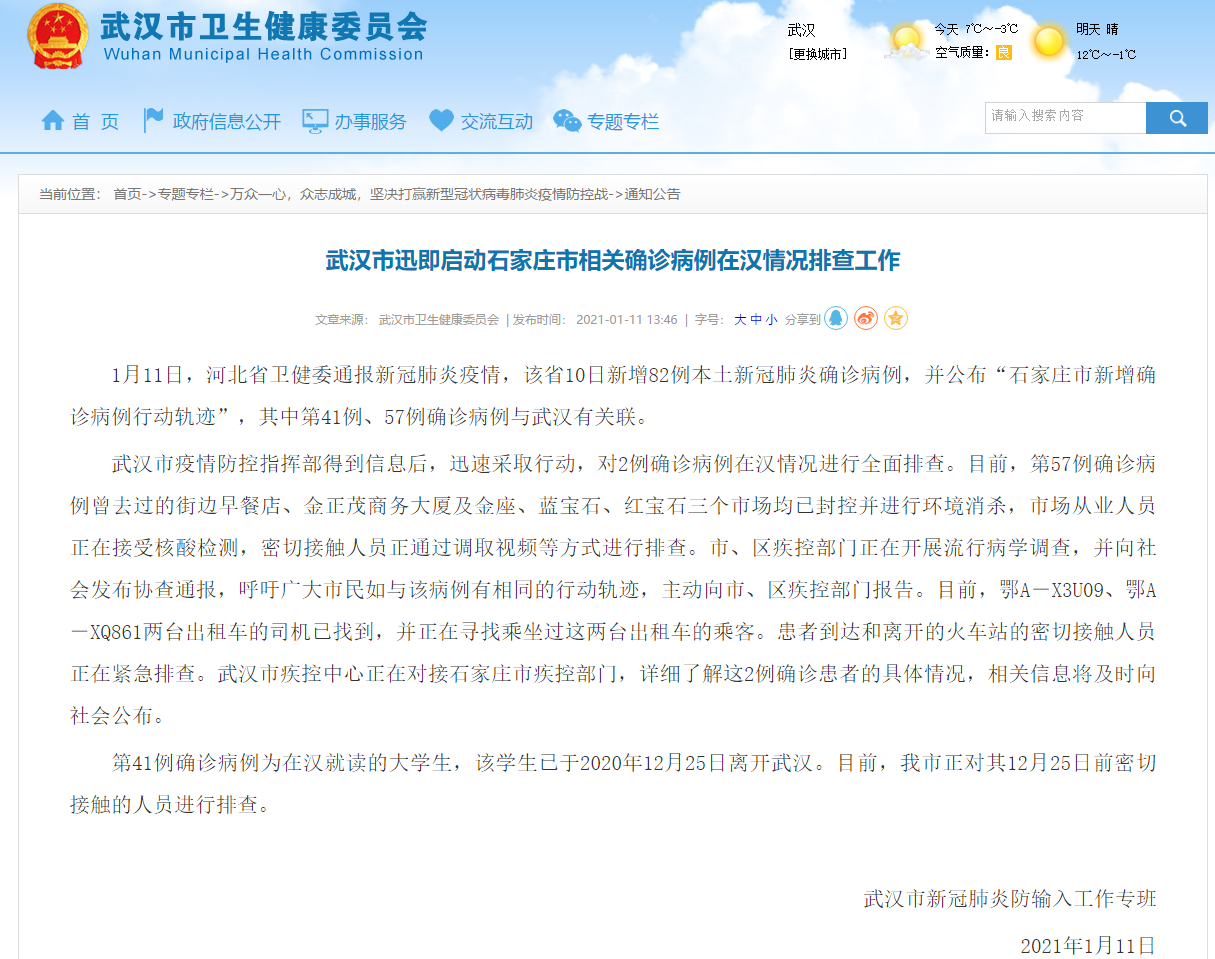
Task: Share article via QQ penguin icon
Action: pyautogui.click(x=835, y=319)
